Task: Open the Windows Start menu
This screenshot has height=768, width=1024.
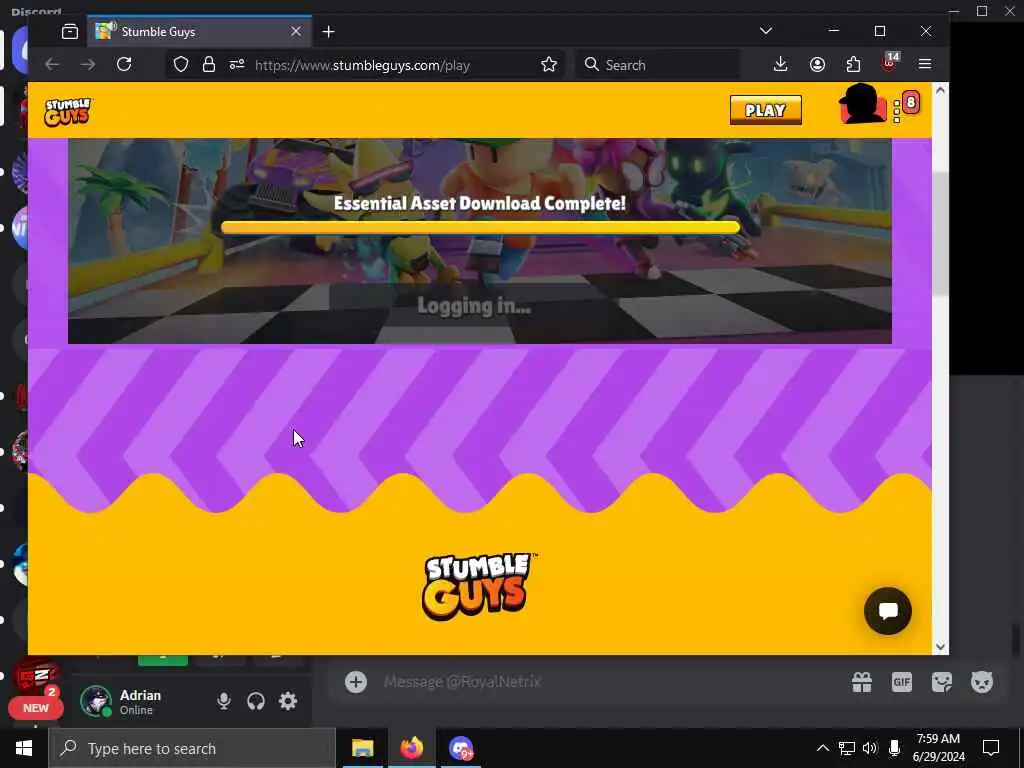Action: pos(24,748)
